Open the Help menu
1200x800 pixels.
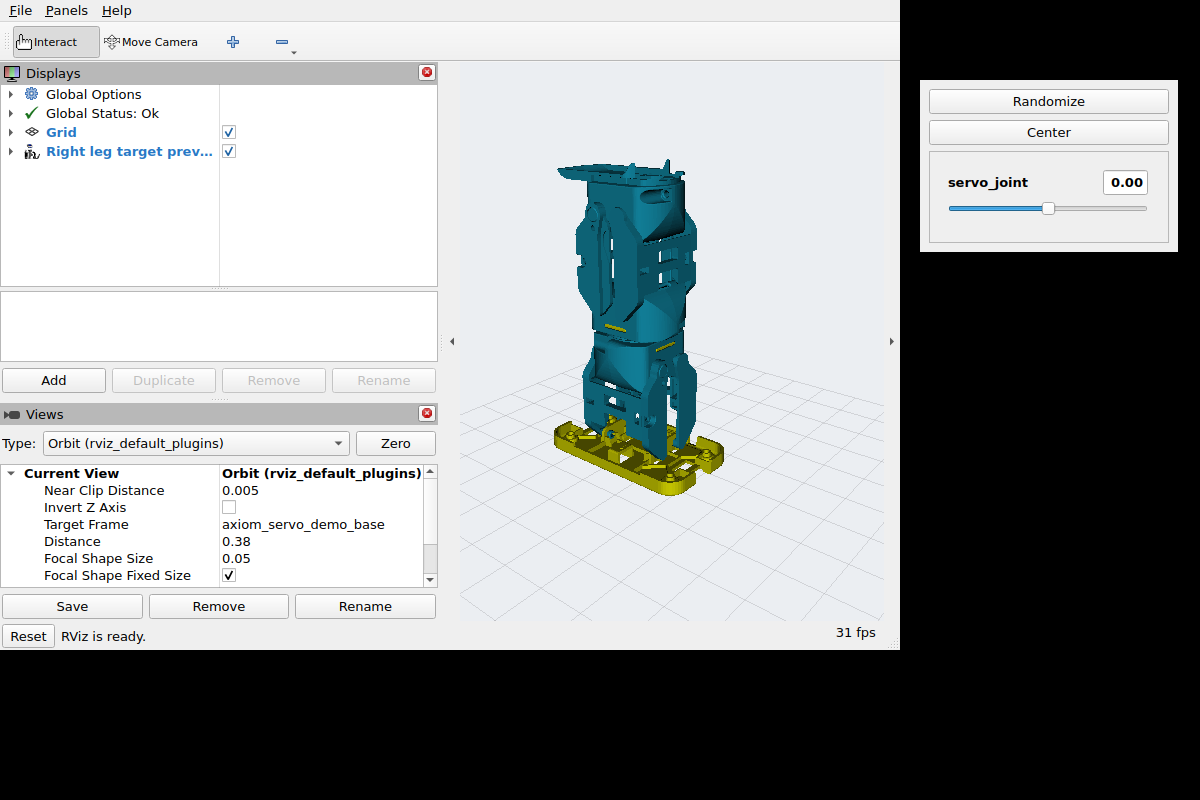tap(116, 10)
